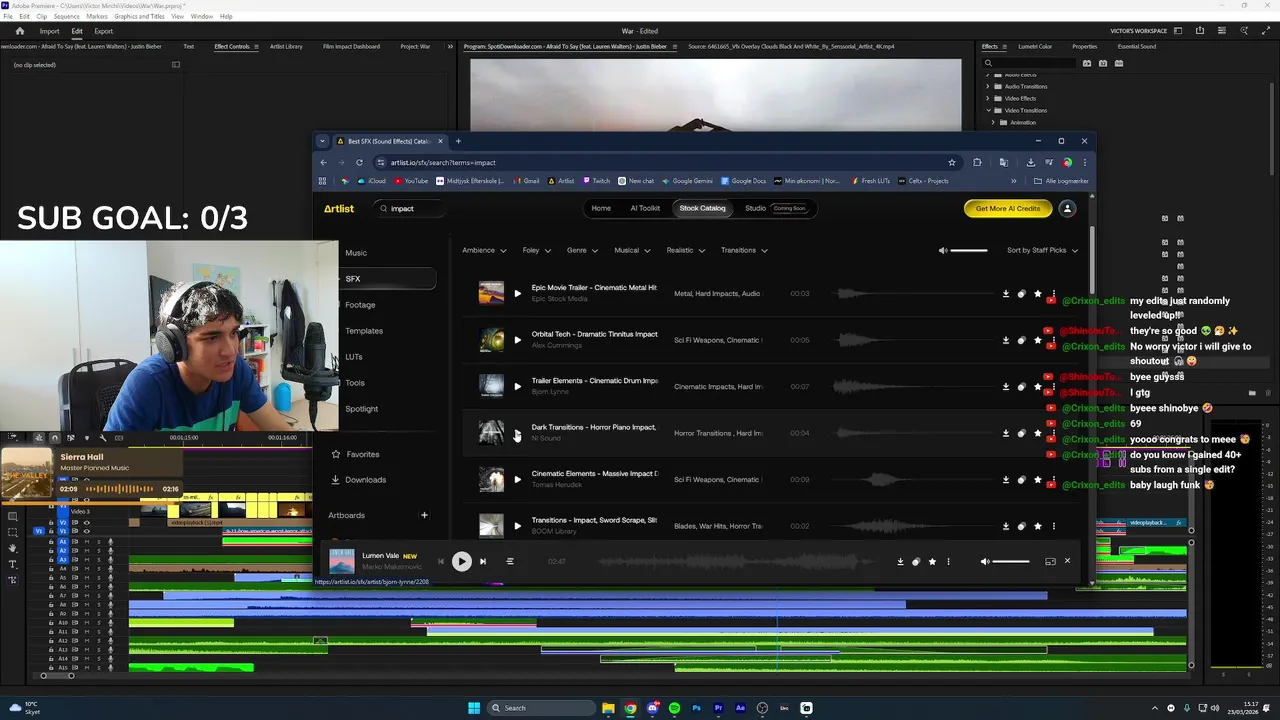Open Sort by Staff Picks dropdown

(x=1042, y=250)
